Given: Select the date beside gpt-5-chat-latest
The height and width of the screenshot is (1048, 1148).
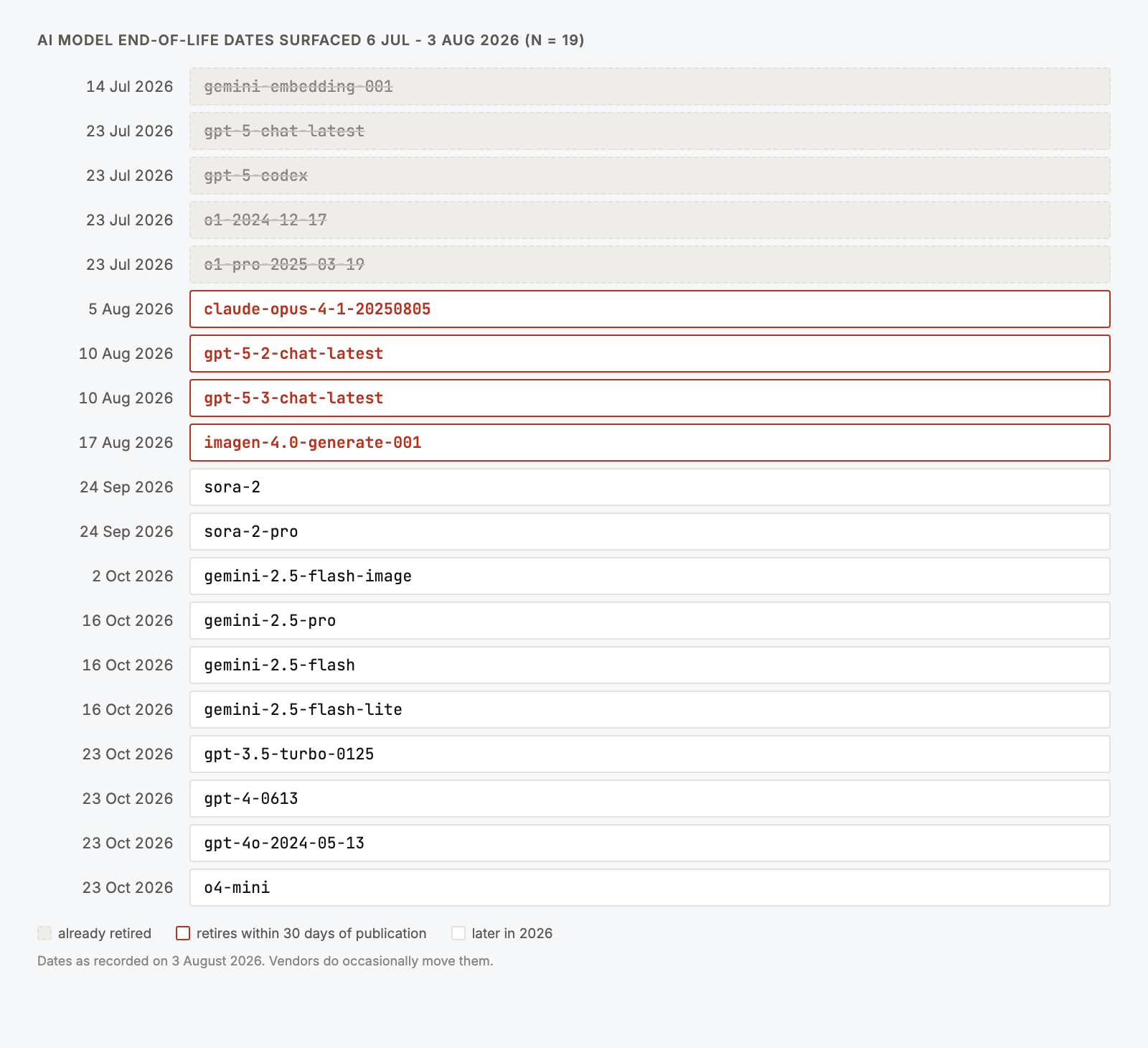Looking at the screenshot, I should pos(130,131).
